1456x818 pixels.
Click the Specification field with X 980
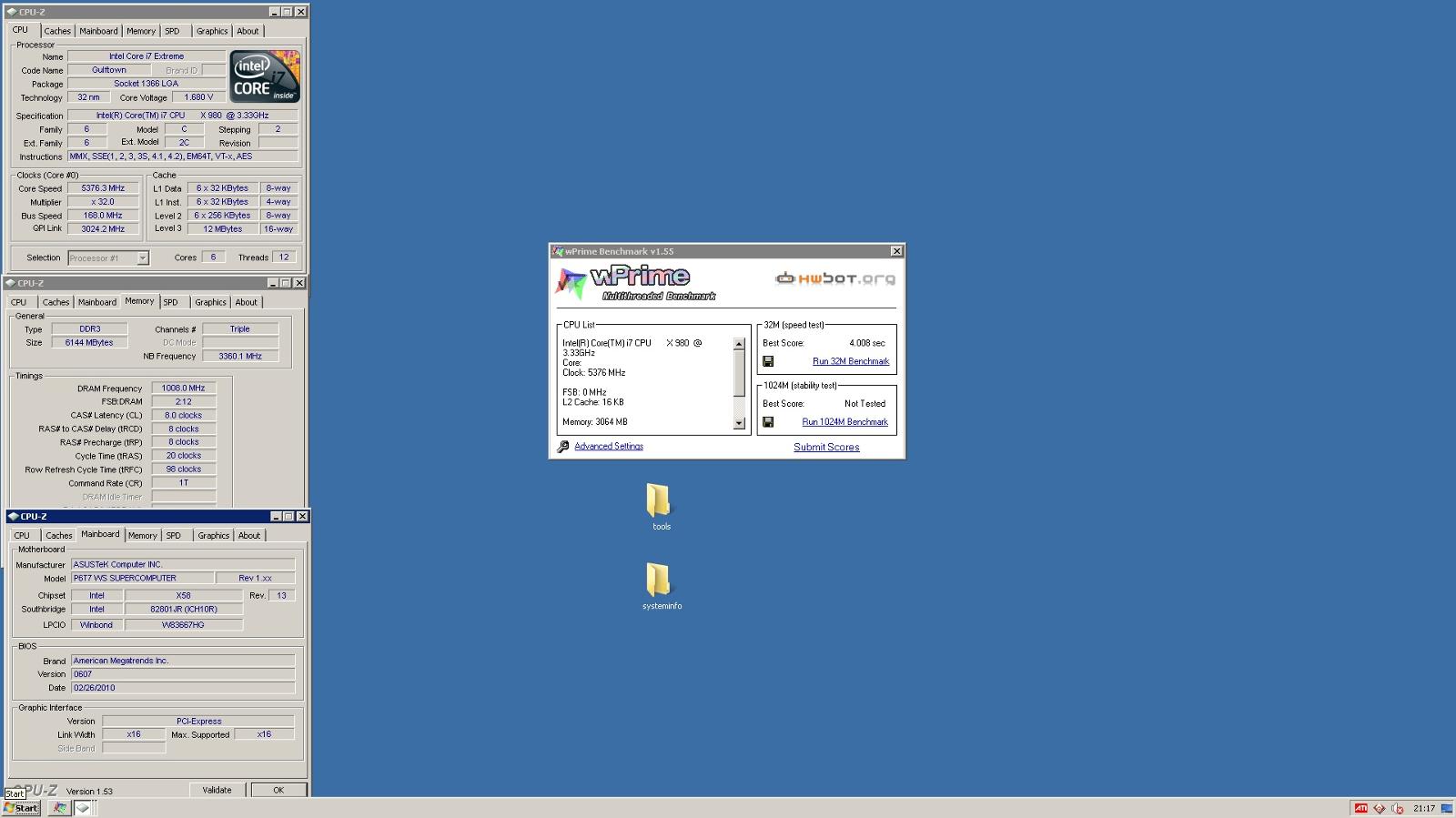coord(183,116)
